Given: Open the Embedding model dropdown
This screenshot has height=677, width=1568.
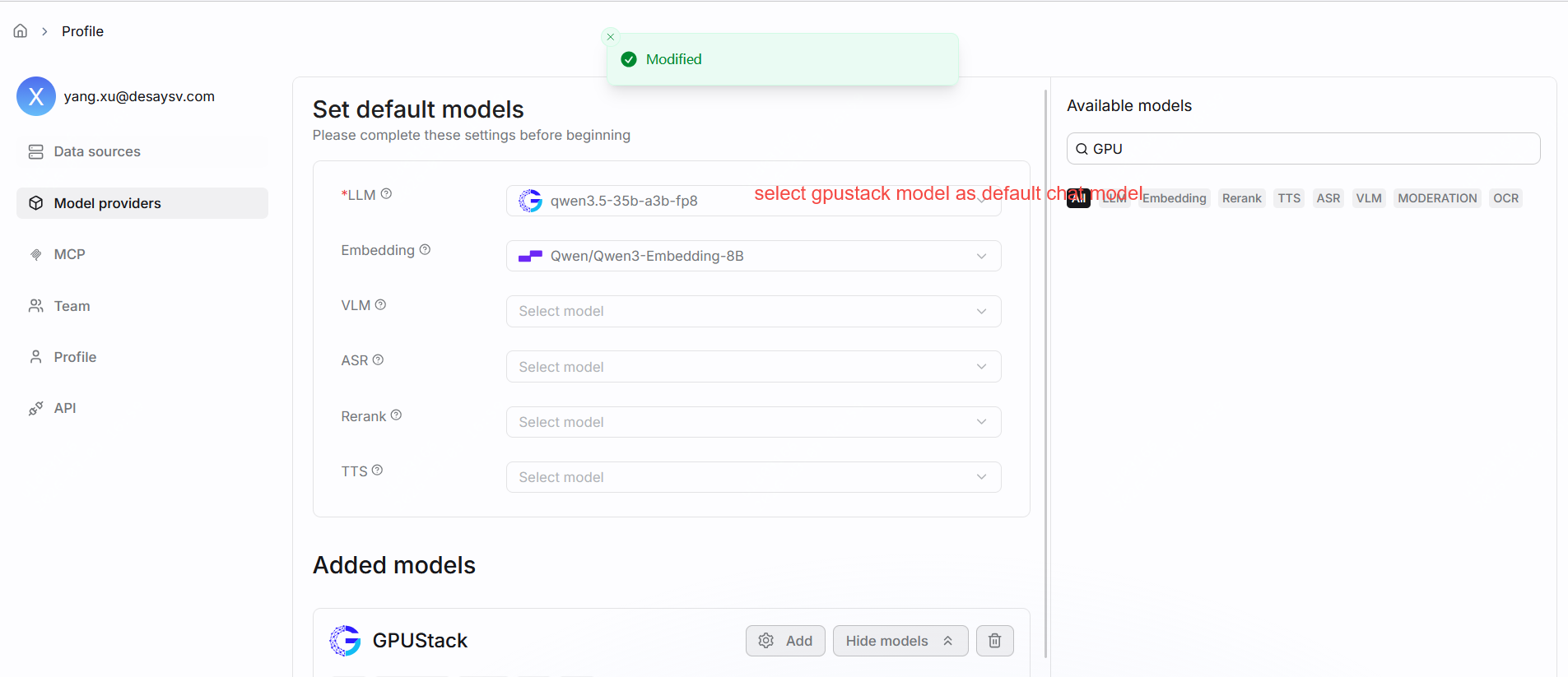Looking at the screenshot, I should click(x=753, y=256).
